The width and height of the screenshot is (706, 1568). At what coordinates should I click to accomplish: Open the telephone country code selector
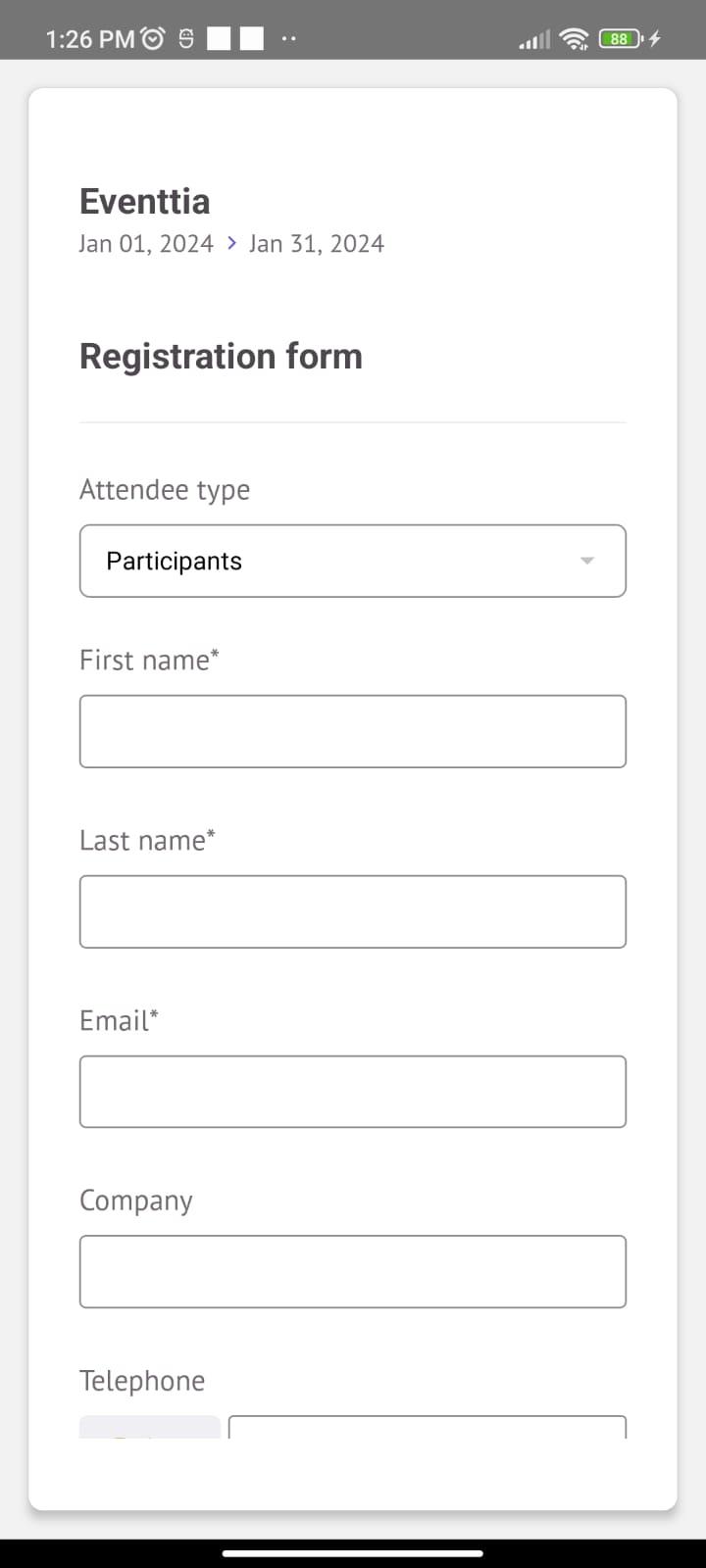(150, 1427)
